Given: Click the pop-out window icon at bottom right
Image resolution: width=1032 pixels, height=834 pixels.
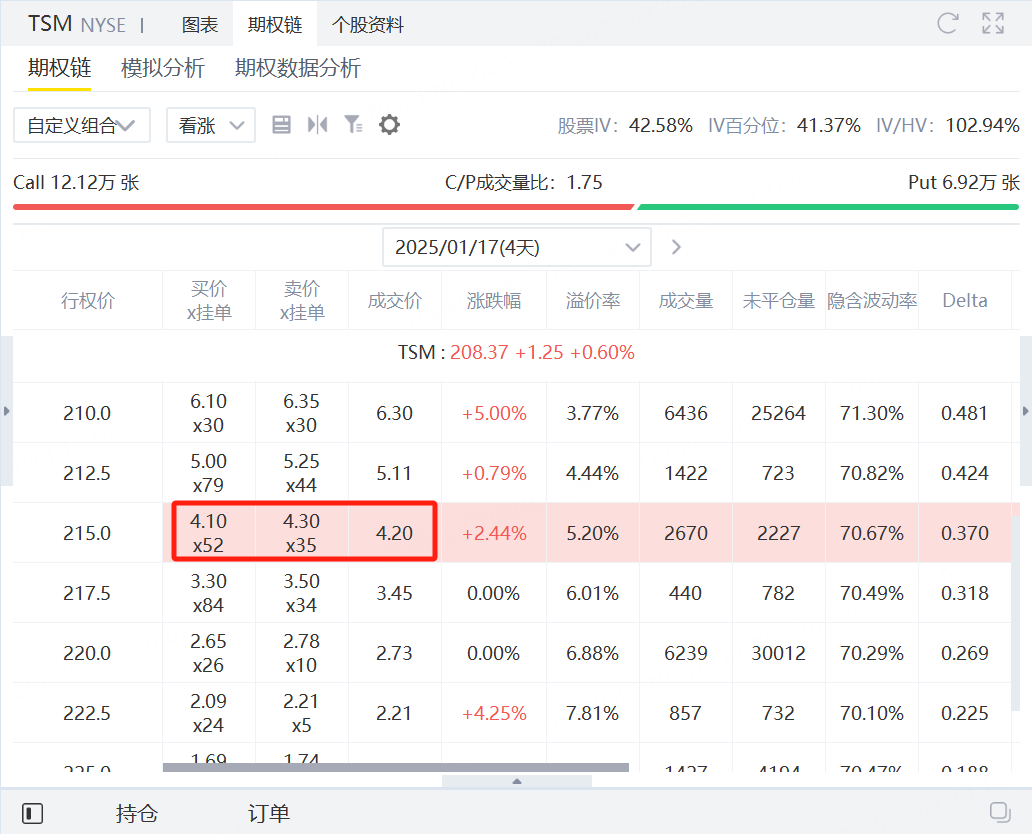Looking at the screenshot, I should tap(1000, 812).
